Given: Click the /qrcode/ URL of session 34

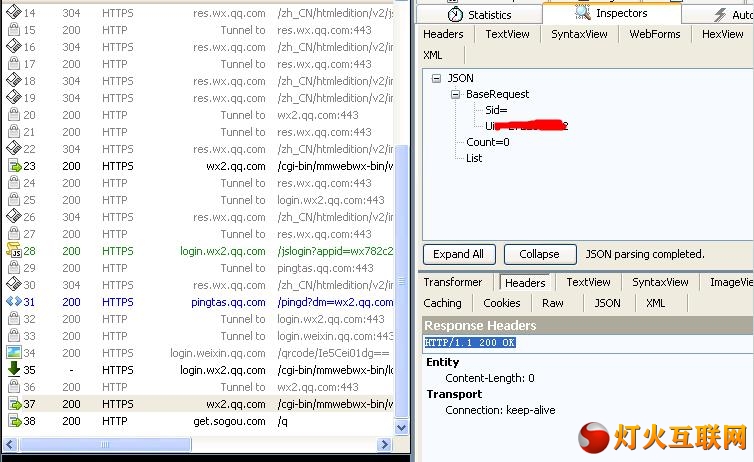Looking at the screenshot, I should 333,353.
